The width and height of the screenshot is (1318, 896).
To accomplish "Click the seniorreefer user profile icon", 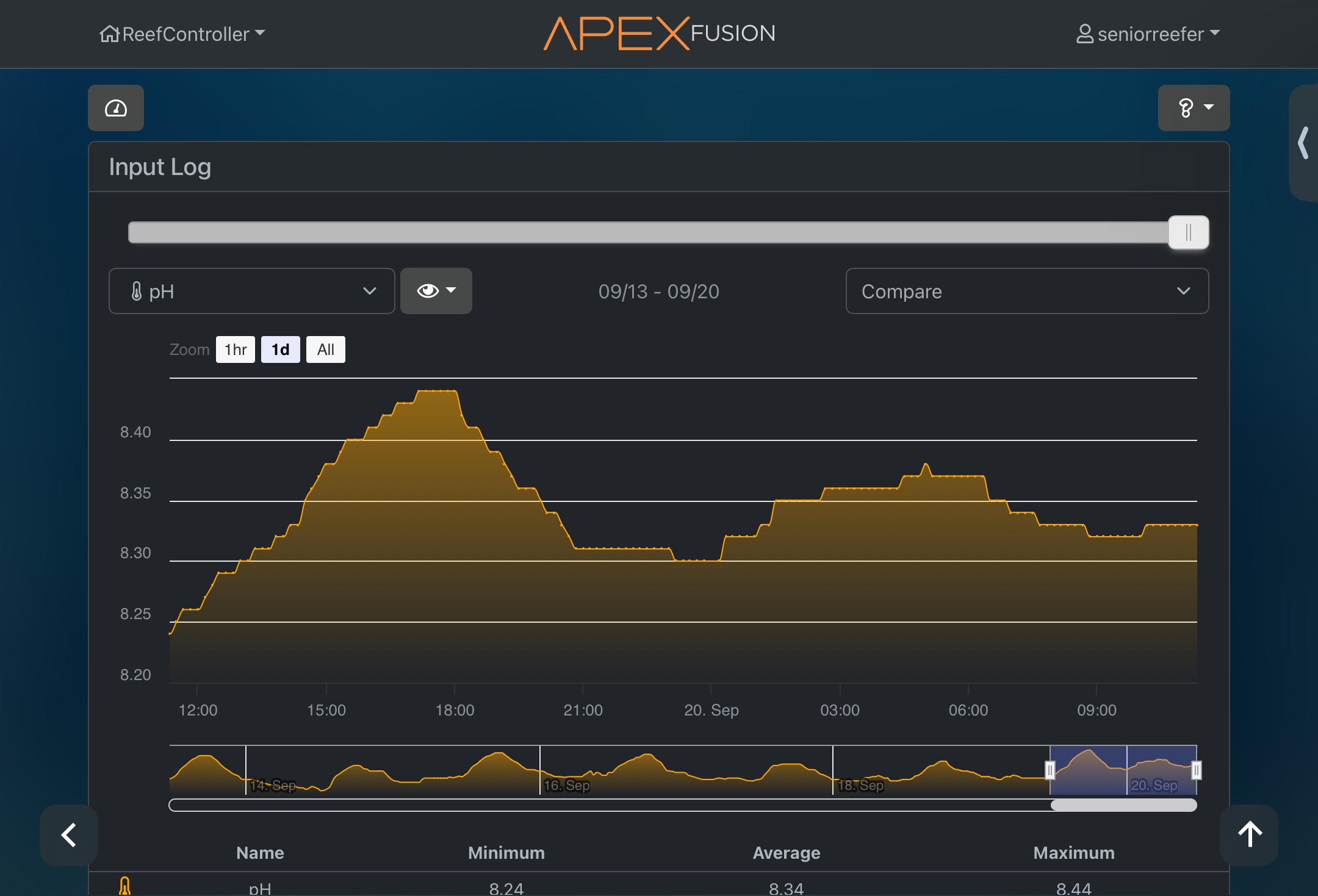I will click(x=1084, y=34).
